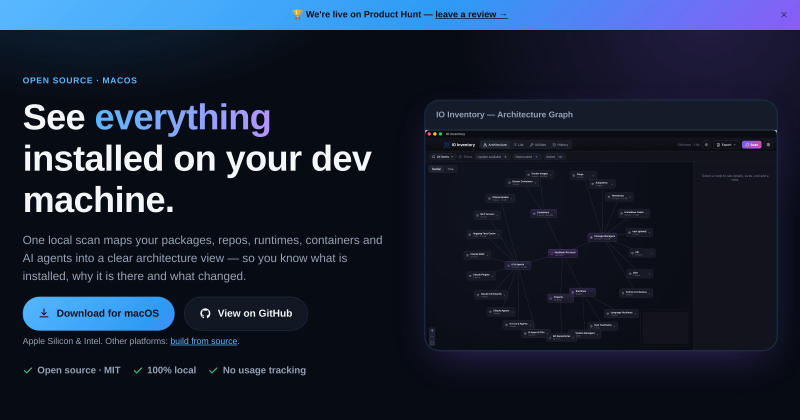Open the Export dropdown in app preview
Screen dimensions: 800x420
tap(726, 145)
